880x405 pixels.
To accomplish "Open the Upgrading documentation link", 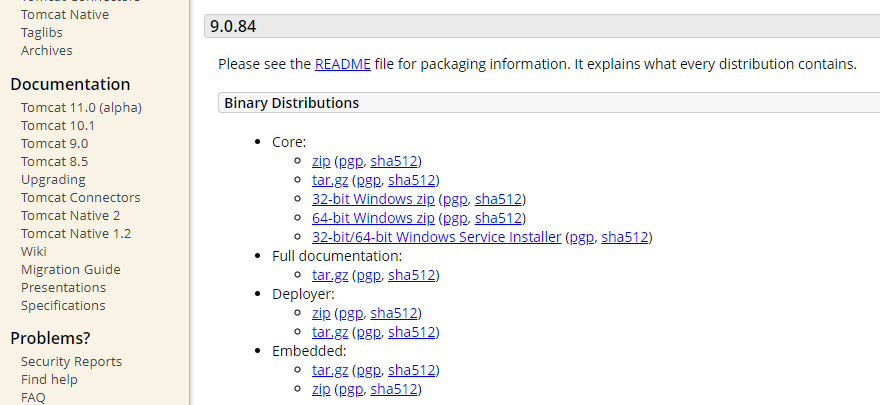I will (53, 180).
